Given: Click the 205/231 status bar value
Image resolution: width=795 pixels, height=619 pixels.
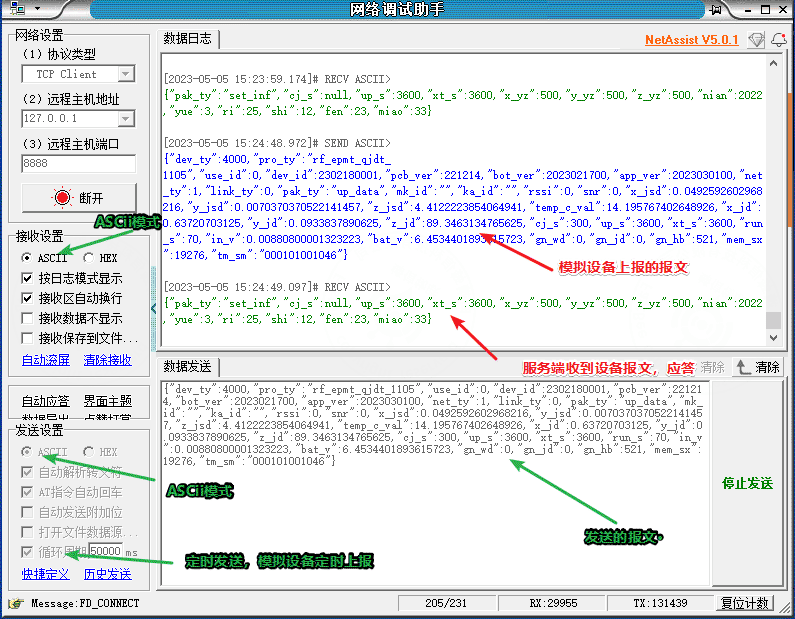Looking at the screenshot, I should 446,603.
